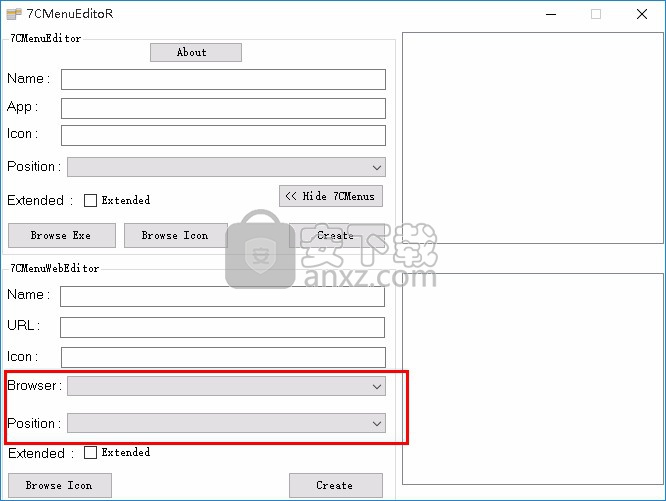Screen dimensions: 666x501
Task: Click Create in 7CMenuWebEditor section
Action: pyautogui.click(x=336, y=485)
